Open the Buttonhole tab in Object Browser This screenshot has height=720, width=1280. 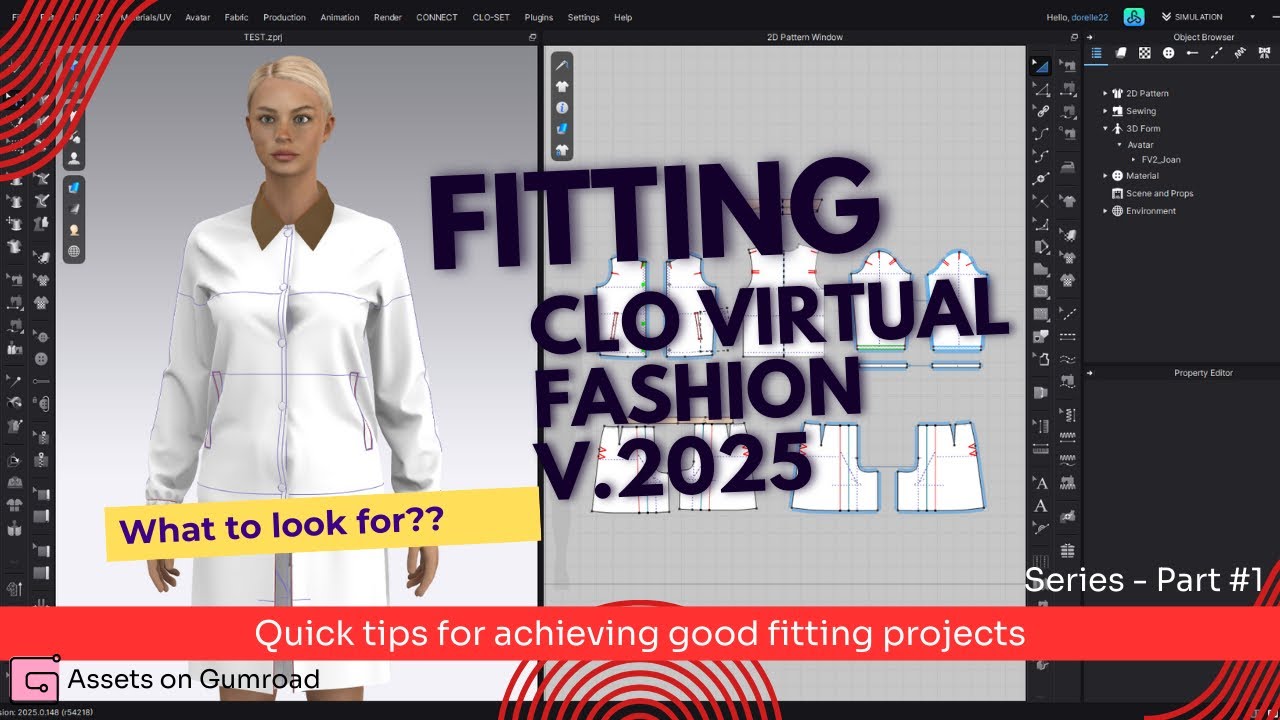(1193, 53)
